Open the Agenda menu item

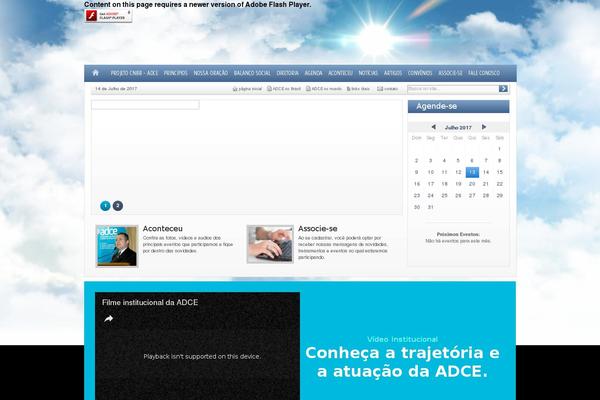click(313, 73)
